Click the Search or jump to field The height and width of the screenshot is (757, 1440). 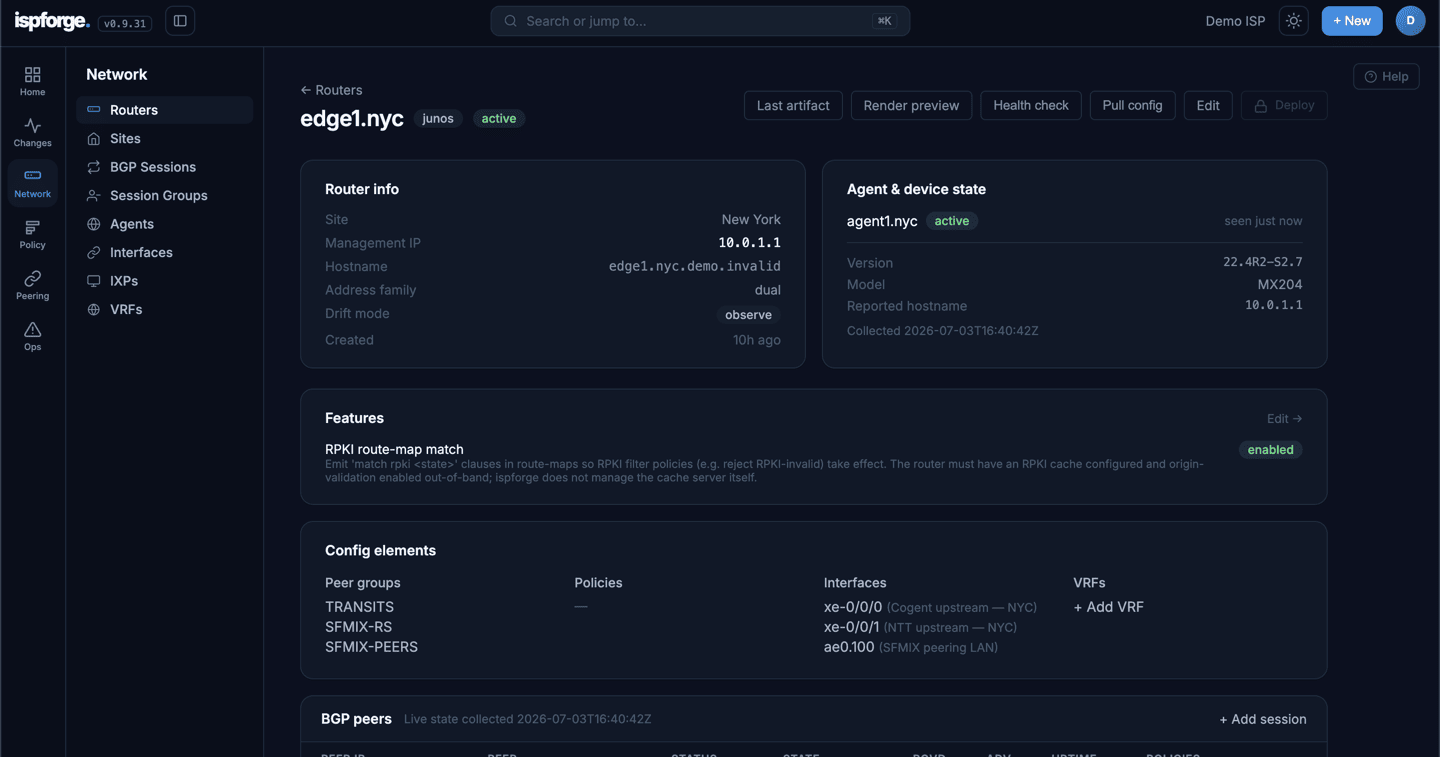(x=700, y=21)
